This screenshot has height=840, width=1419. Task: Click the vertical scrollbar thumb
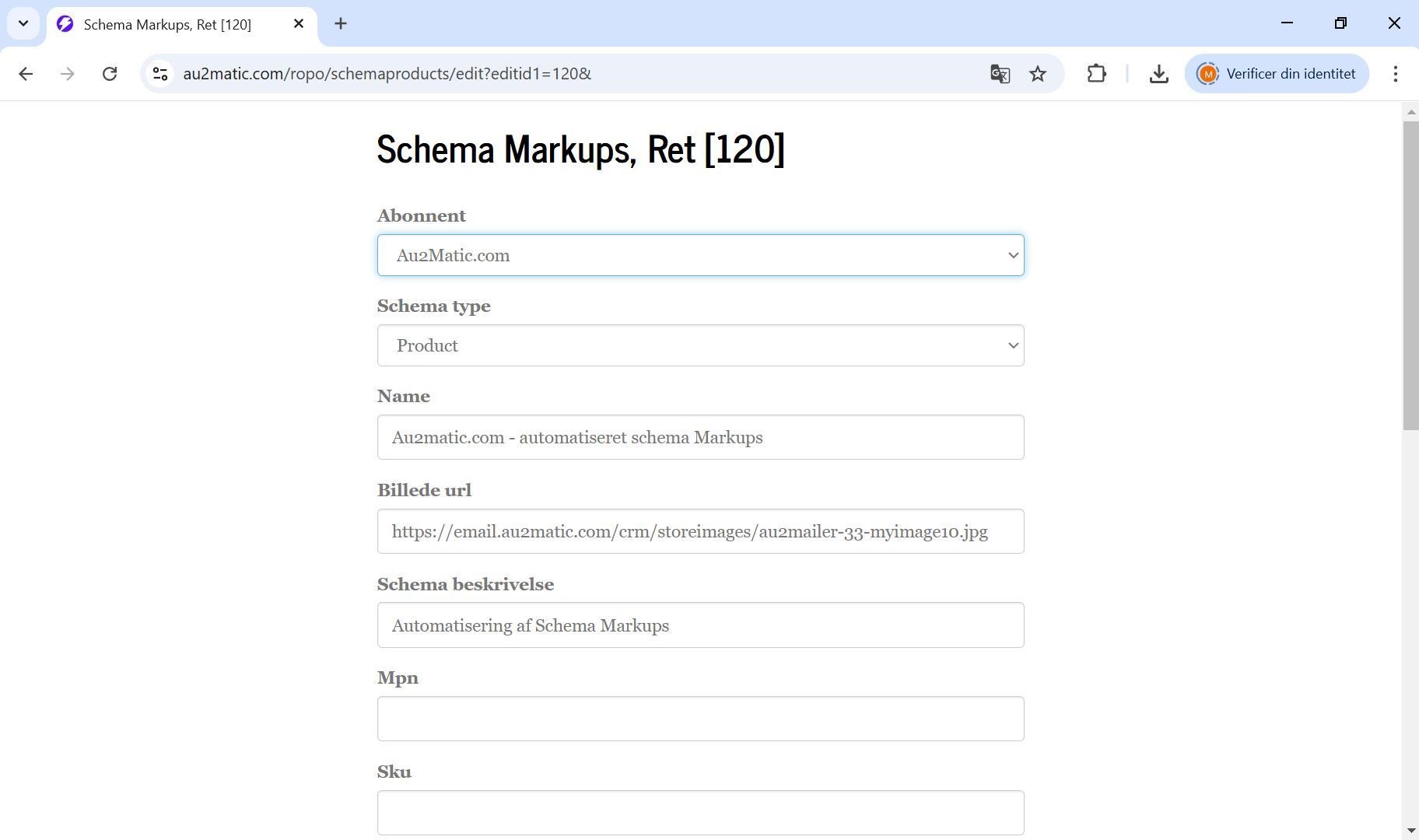pos(1410,275)
